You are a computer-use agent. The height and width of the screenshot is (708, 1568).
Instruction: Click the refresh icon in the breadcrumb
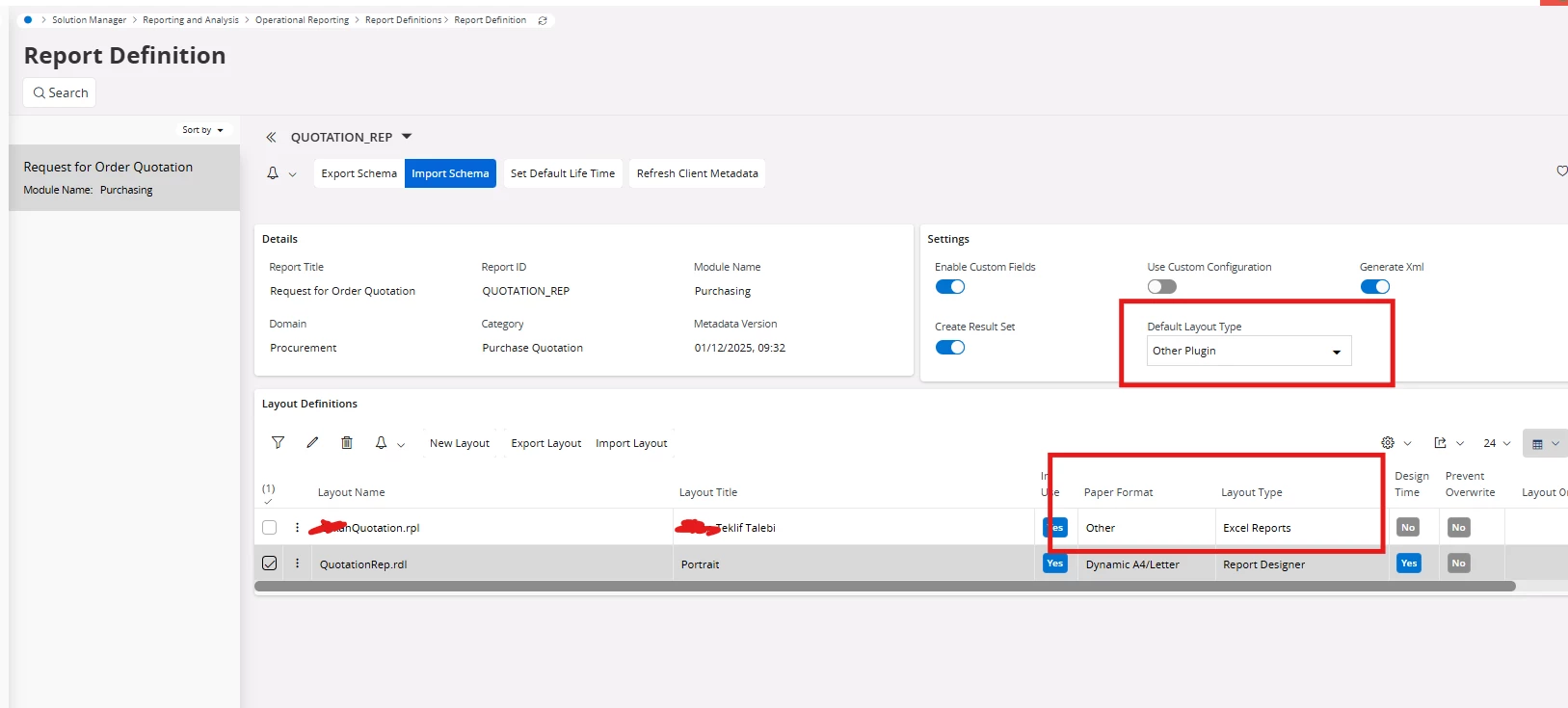pyautogui.click(x=543, y=20)
